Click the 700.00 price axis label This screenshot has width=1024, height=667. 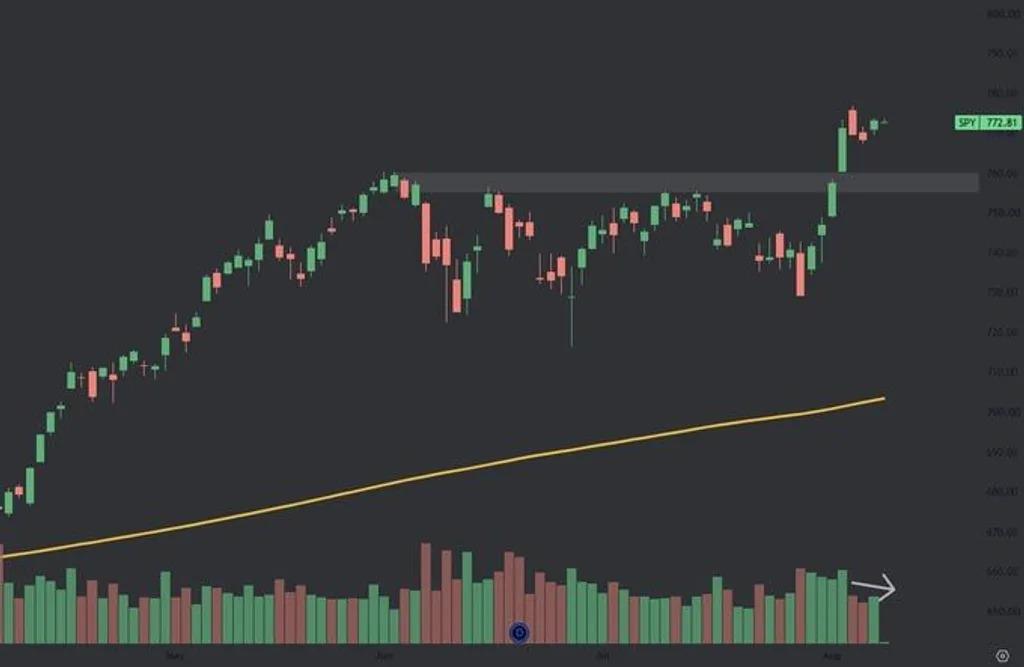point(1002,412)
